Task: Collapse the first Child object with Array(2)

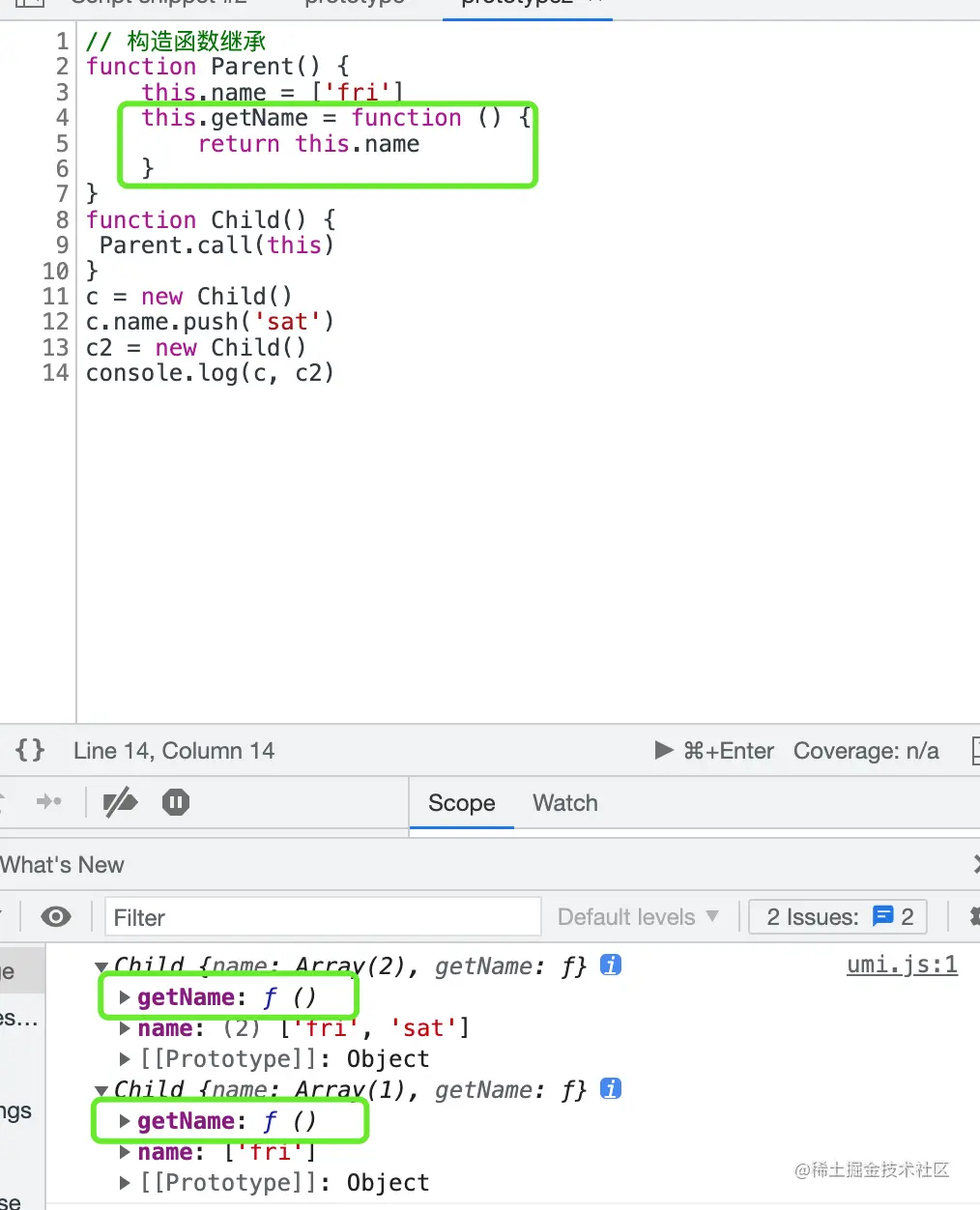Action: click(x=101, y=966)
